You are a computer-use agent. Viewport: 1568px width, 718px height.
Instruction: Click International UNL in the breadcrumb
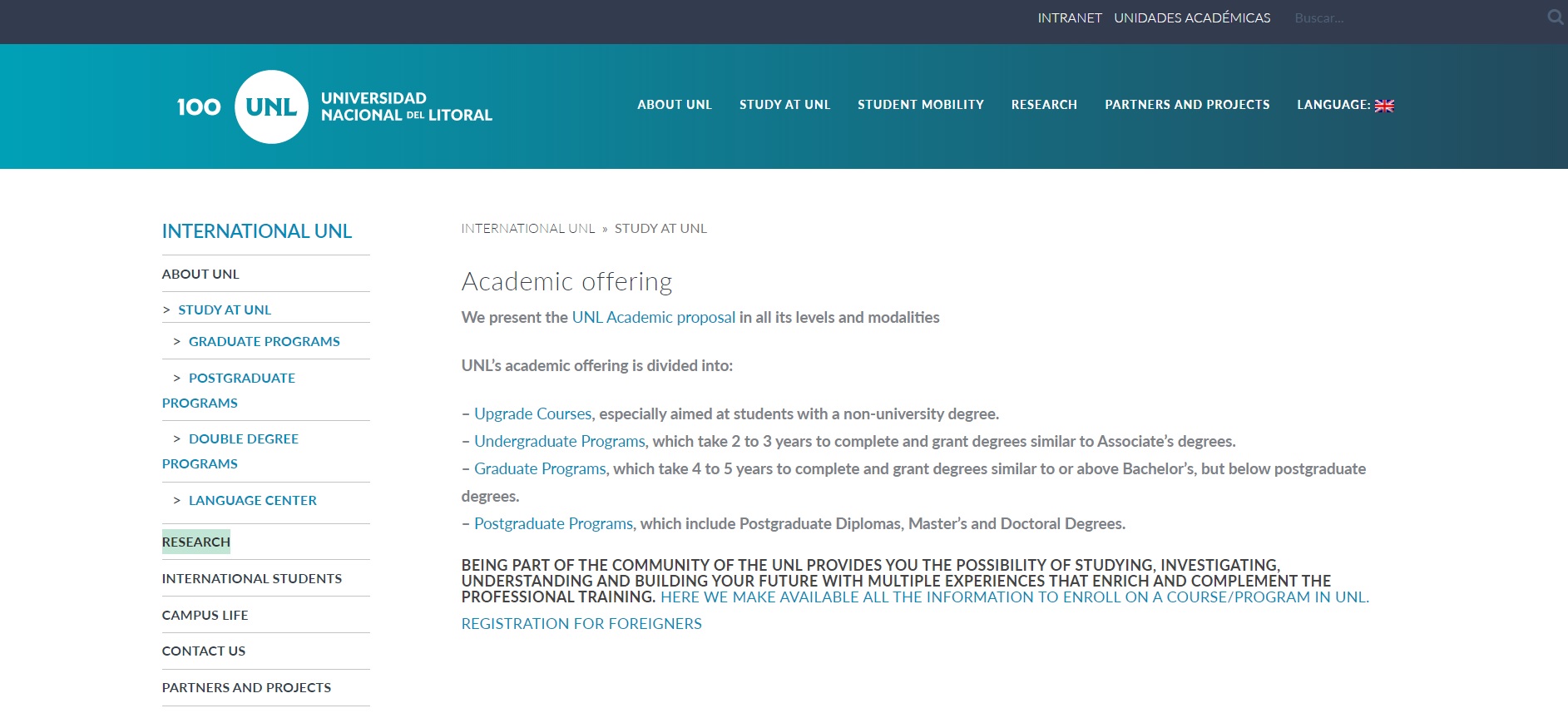click(x=527, y=229)
